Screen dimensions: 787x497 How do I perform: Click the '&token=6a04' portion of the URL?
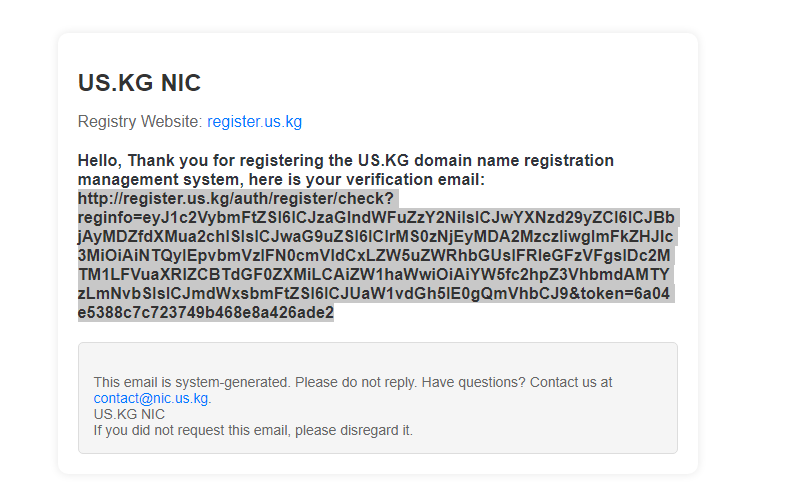[619, 294]
